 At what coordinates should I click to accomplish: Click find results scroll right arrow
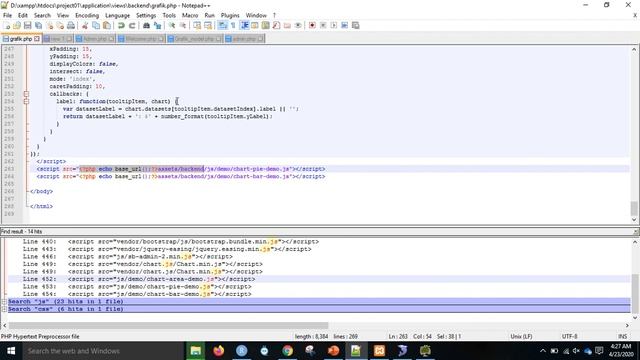[627, 325]
